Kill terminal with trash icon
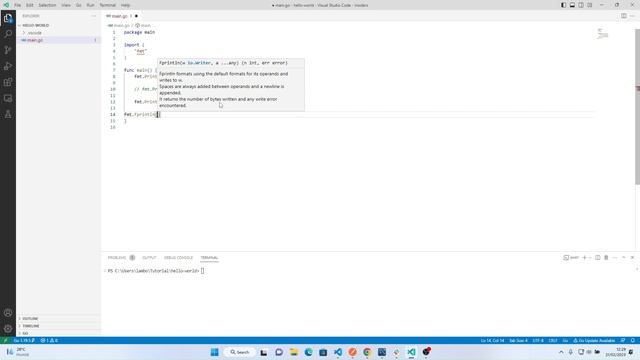Image resolution: width=640 pixels, height=360 pixels. 606,258
